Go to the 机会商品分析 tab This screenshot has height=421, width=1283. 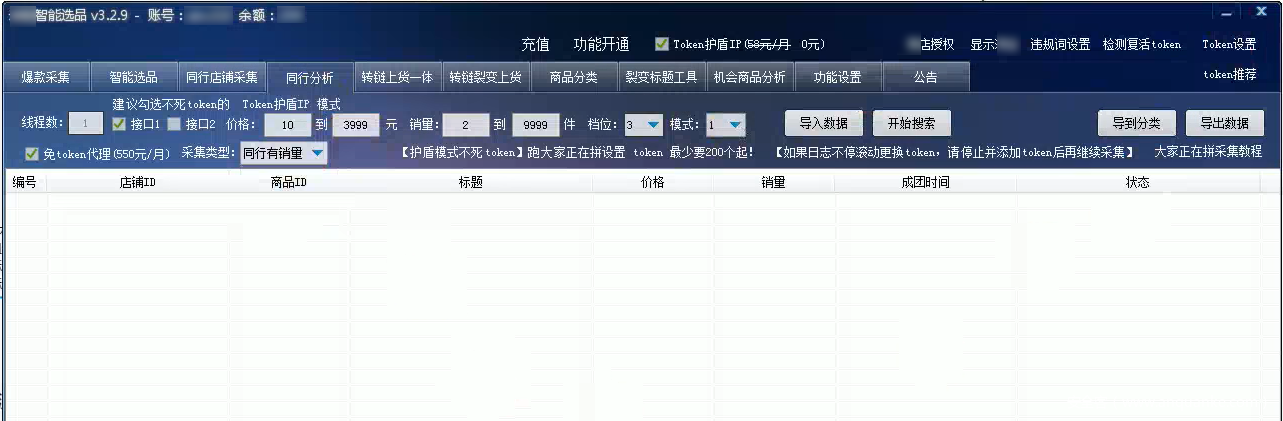point(749,77)
